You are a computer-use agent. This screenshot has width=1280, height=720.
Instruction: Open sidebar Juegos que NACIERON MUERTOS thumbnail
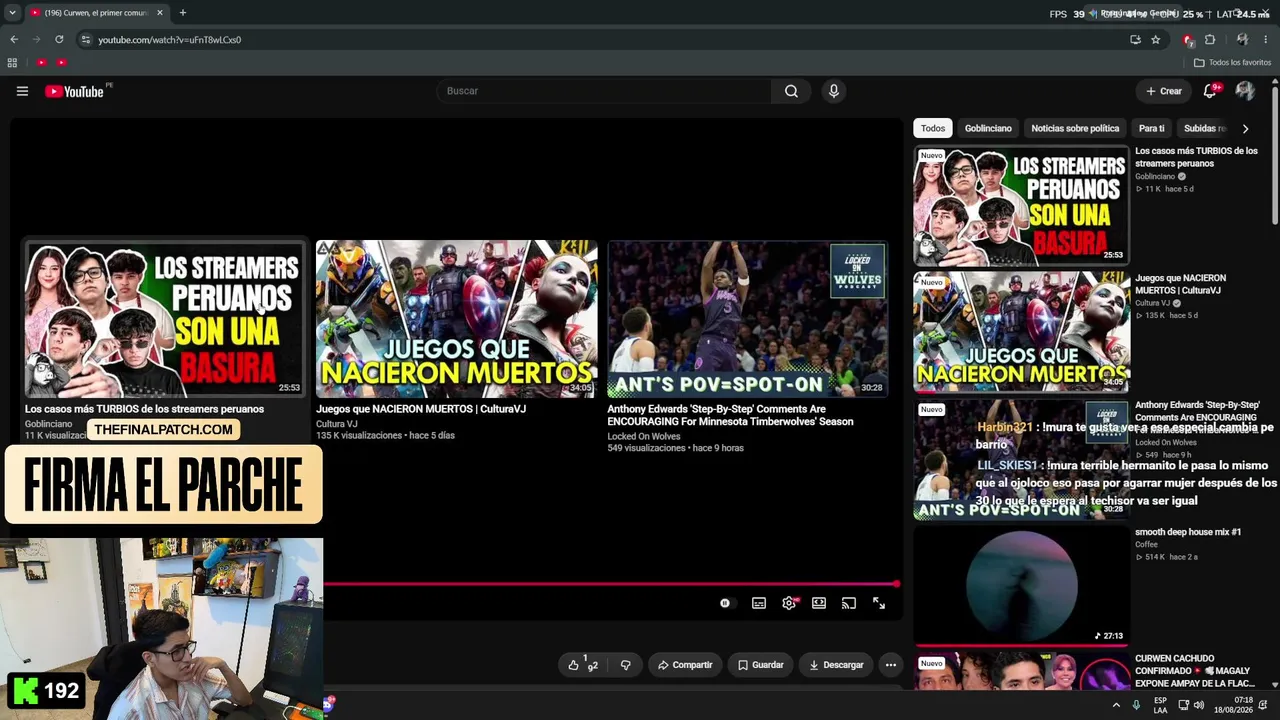tap(1021, 332)
